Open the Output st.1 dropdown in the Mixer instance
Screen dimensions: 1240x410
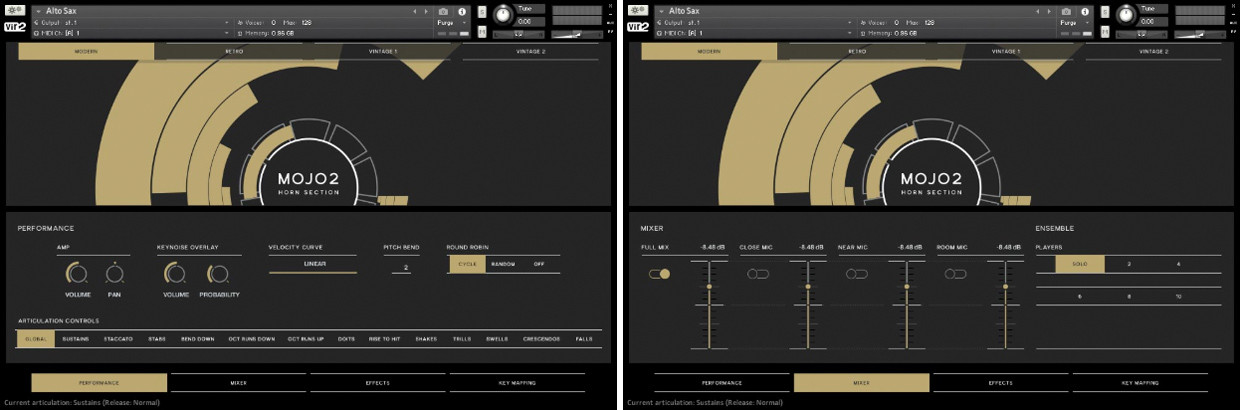coord(851,22)
